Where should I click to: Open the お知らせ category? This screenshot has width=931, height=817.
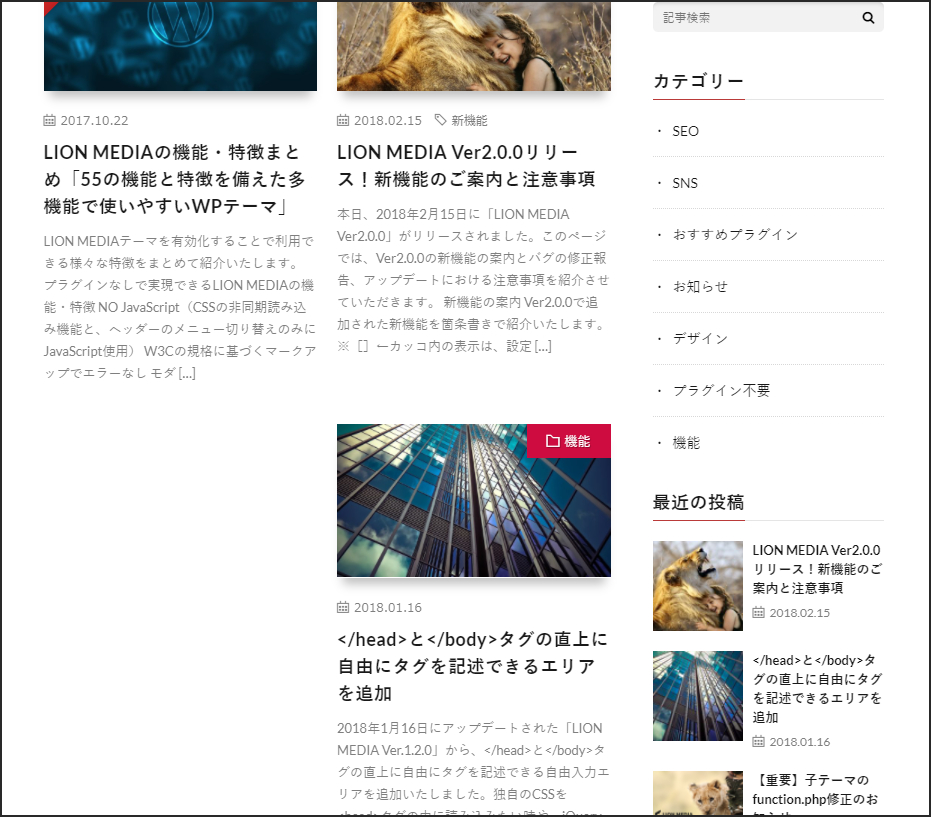point(700,287)
